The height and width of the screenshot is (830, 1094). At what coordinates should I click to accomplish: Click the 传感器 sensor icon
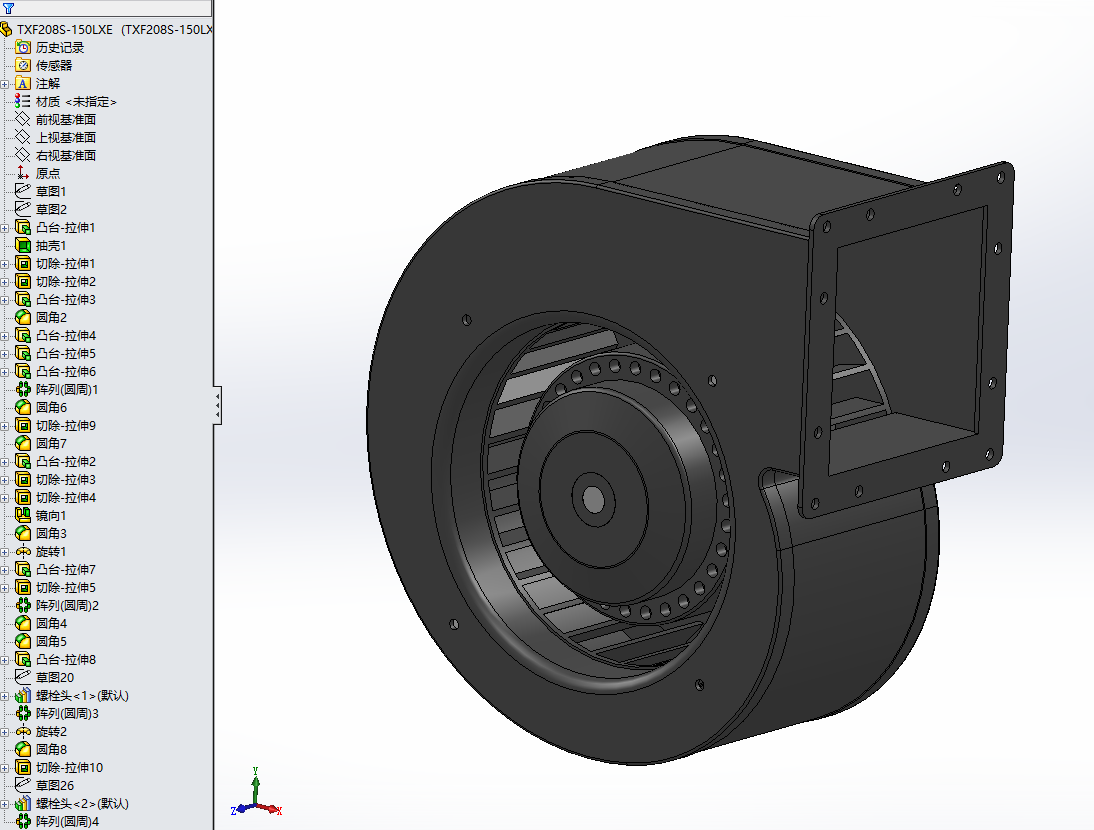click(23, 66)
